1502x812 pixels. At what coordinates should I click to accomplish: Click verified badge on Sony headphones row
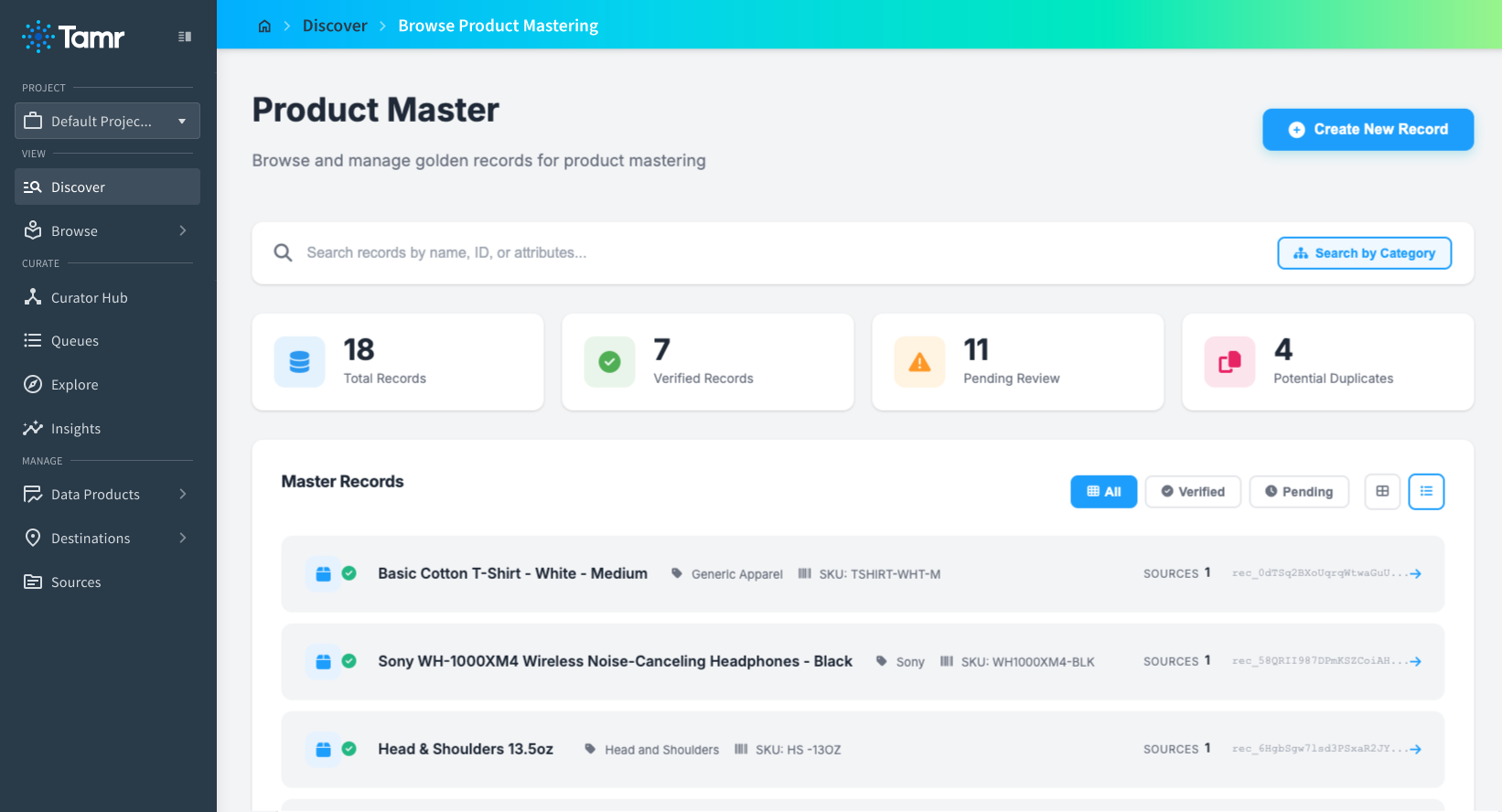[x=349, y=661]
